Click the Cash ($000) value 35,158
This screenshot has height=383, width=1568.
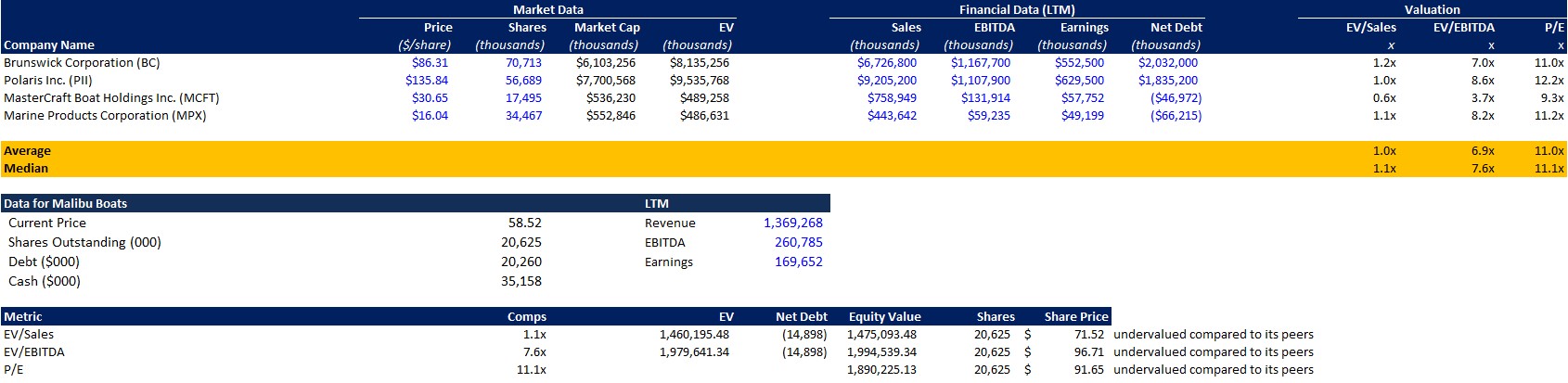click(x=521, y=282)
